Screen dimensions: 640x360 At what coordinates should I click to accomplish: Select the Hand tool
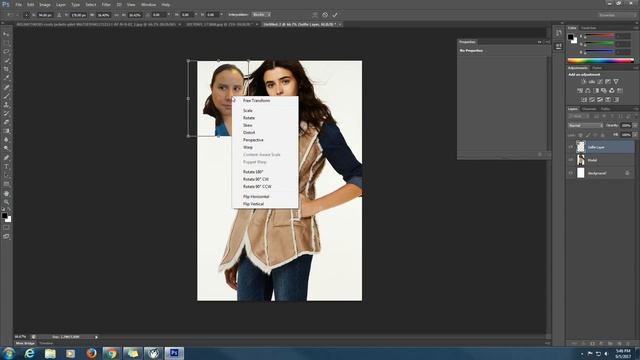[6, 193]
